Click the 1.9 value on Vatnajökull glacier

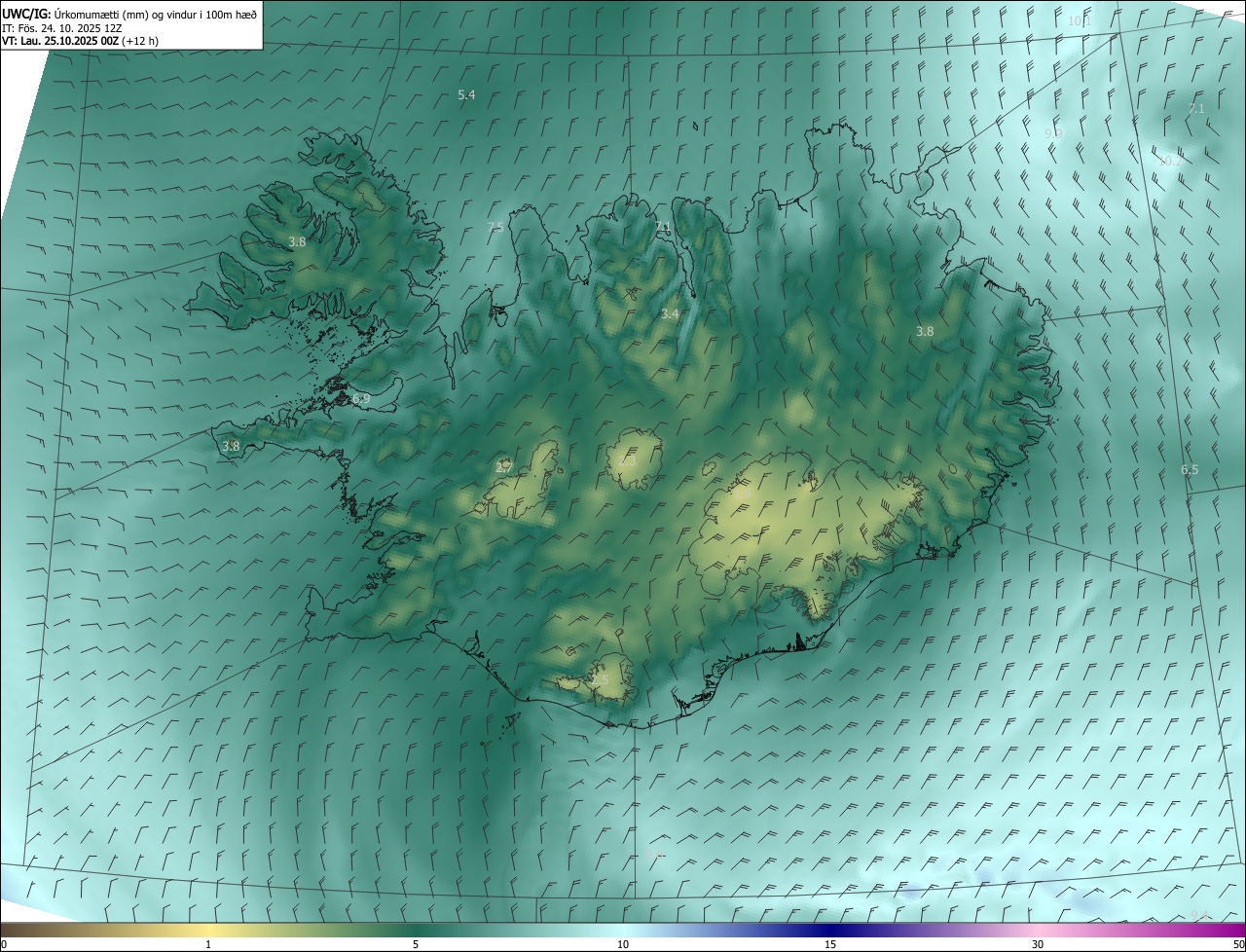pos(742,494)
